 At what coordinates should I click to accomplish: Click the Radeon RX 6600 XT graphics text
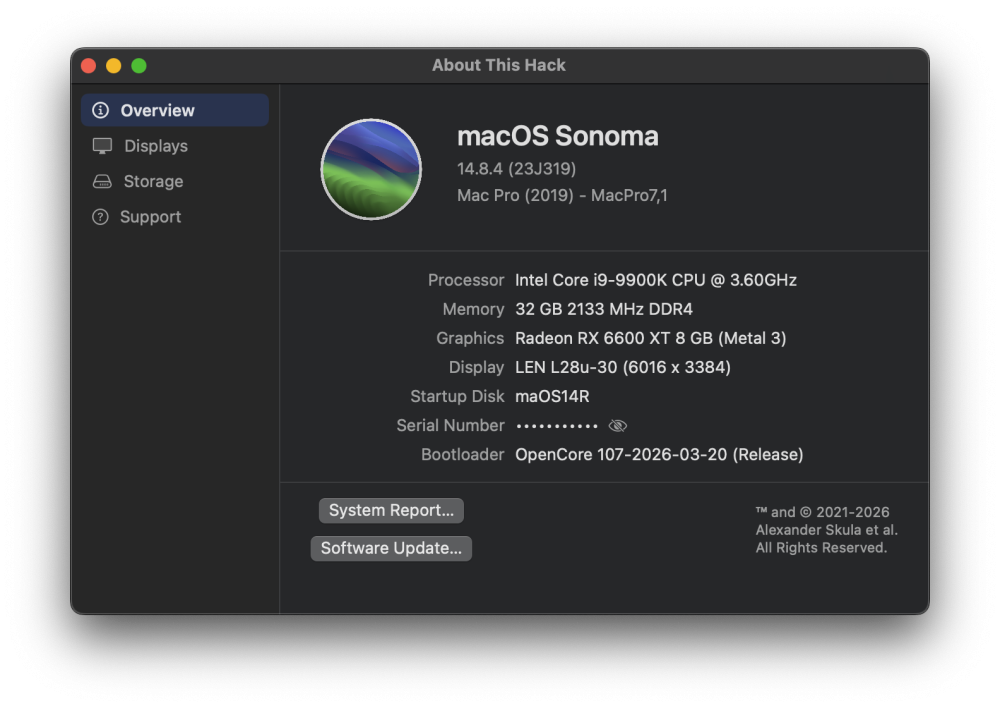(x=651, y=338)
